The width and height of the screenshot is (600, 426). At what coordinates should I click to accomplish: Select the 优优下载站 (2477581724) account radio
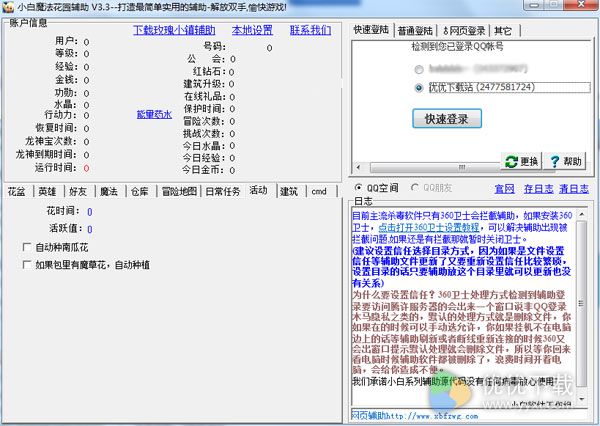click(419, 88)
